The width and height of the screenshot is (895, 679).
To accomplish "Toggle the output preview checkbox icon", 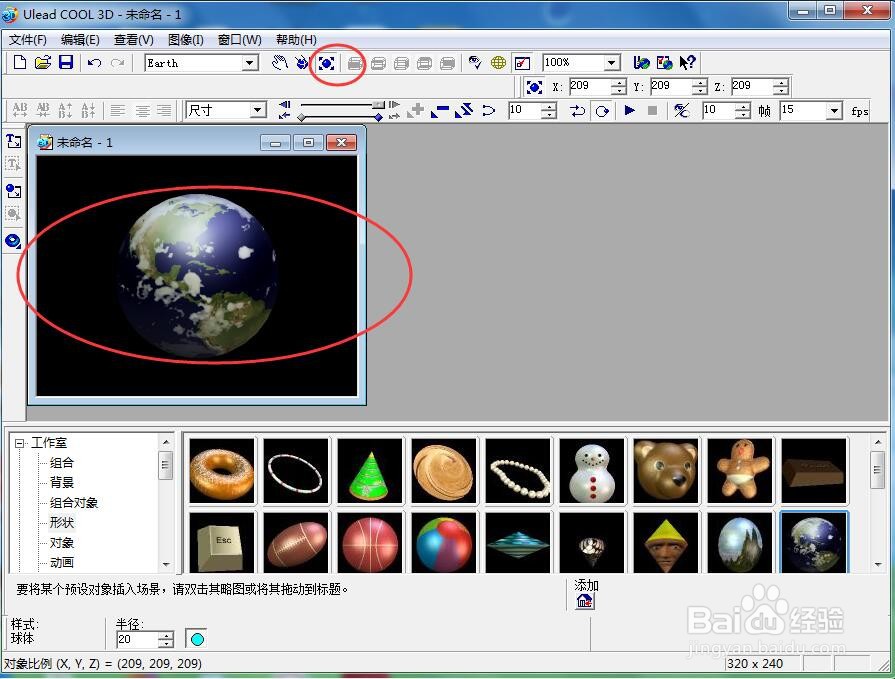I will pyautogui.click(x=522, y=63).
